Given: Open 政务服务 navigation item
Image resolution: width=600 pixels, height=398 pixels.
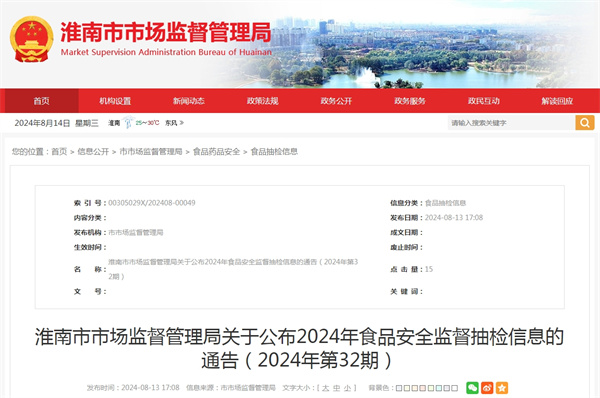Looking at the screenshot, I should coord(410,101).
